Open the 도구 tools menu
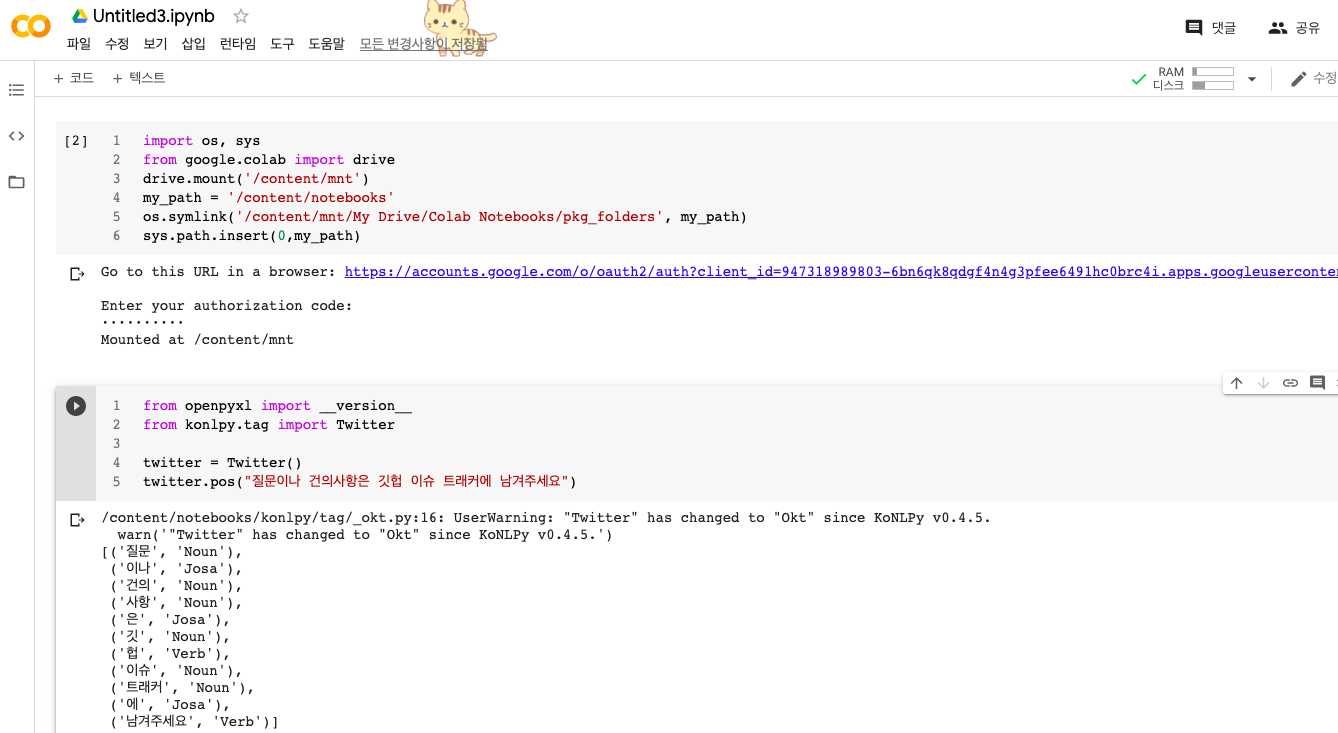The height and width of the screenshot is (733, 1338). click(x=281, y=44)
